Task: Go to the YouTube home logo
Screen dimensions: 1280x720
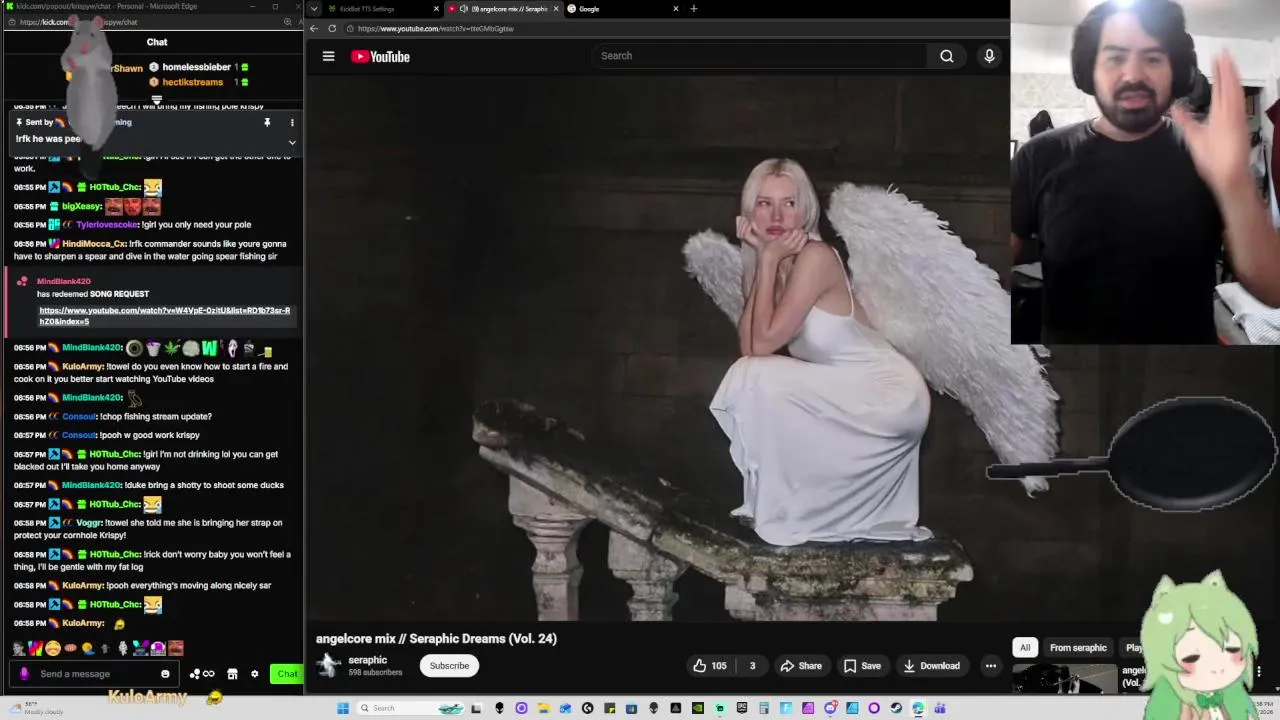Action: (380, 57)
